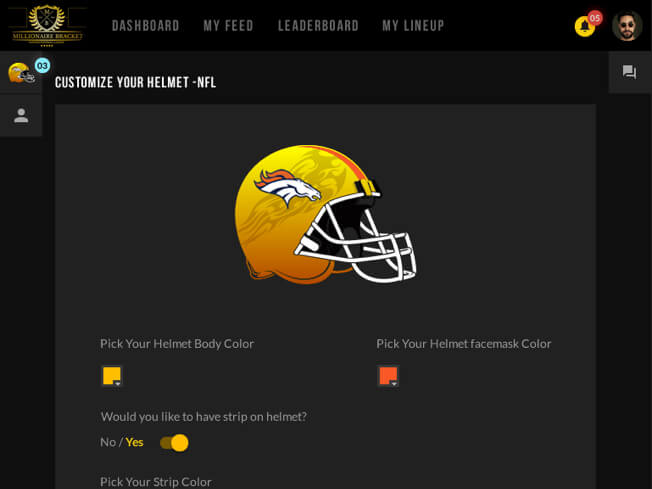Open the person profile sidebar icon

tap(21, 116)
